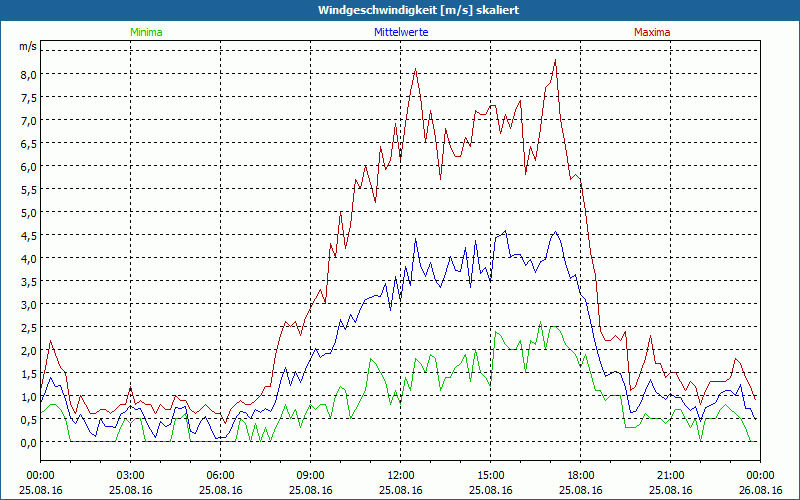Select the blue Mittelwerte legend label

pyautogui.click(x=400, y=32)
